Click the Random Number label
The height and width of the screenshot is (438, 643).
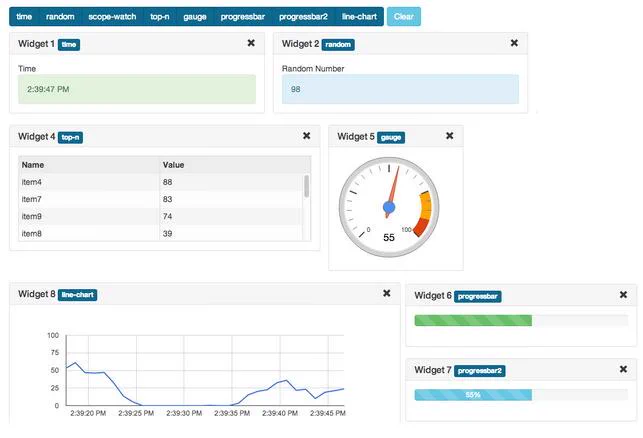[313, 69]
